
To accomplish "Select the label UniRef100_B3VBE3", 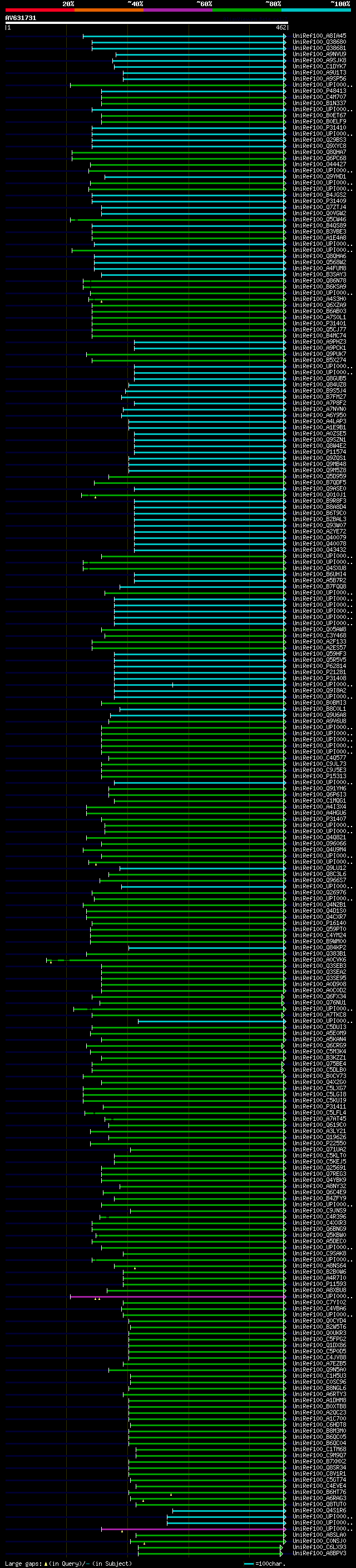I will click(319, 232).
